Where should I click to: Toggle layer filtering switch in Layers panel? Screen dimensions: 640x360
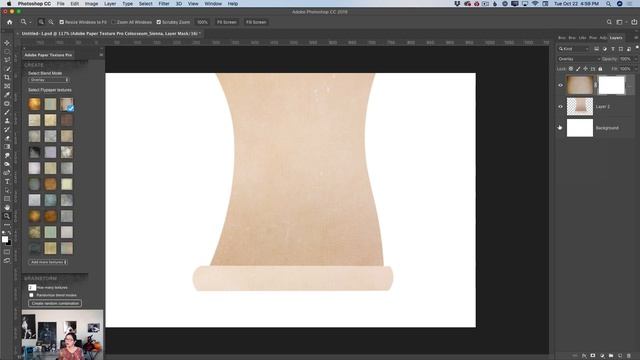tap(637, 48)
